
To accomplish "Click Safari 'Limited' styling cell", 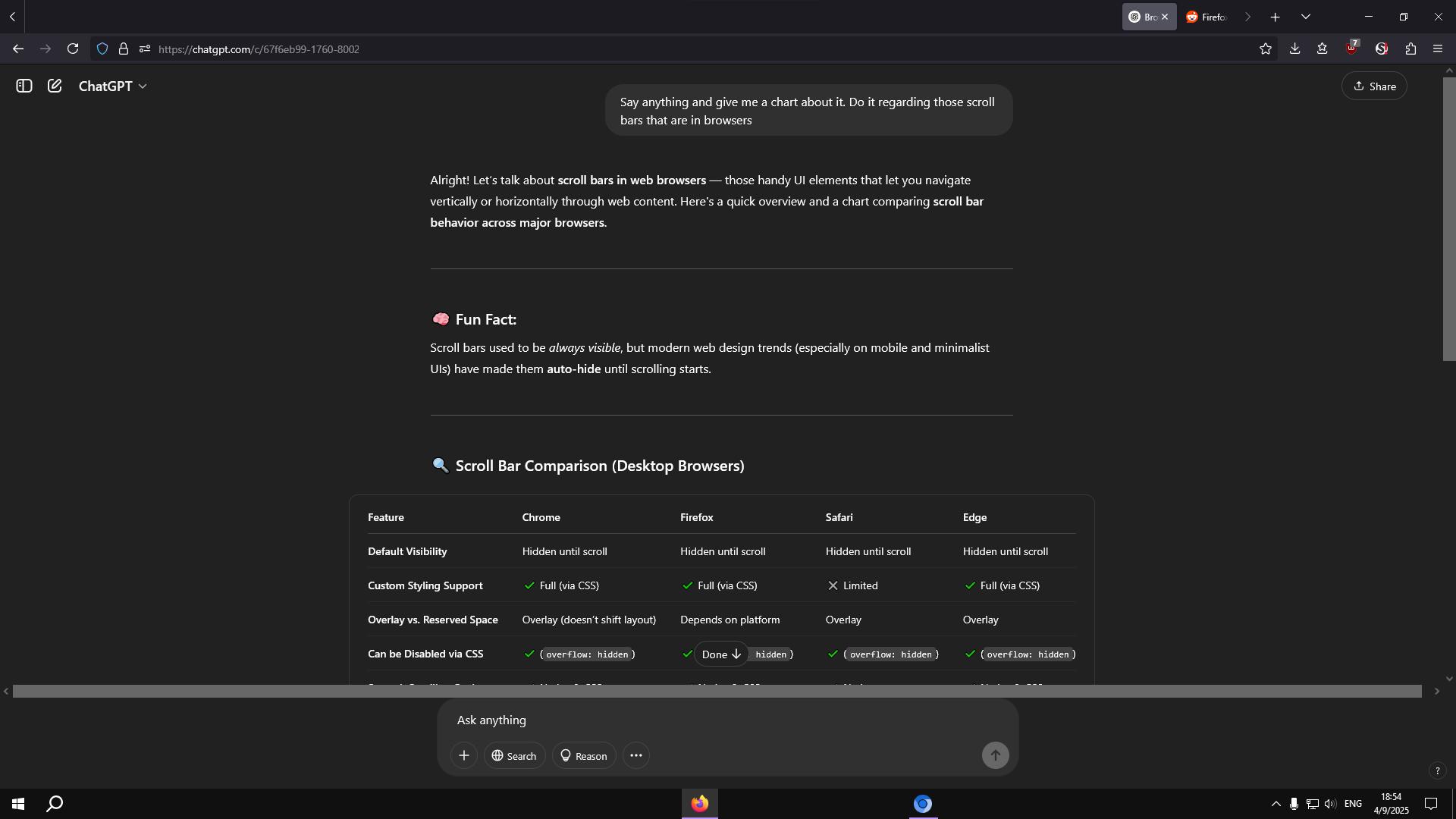I will (852, 585).
